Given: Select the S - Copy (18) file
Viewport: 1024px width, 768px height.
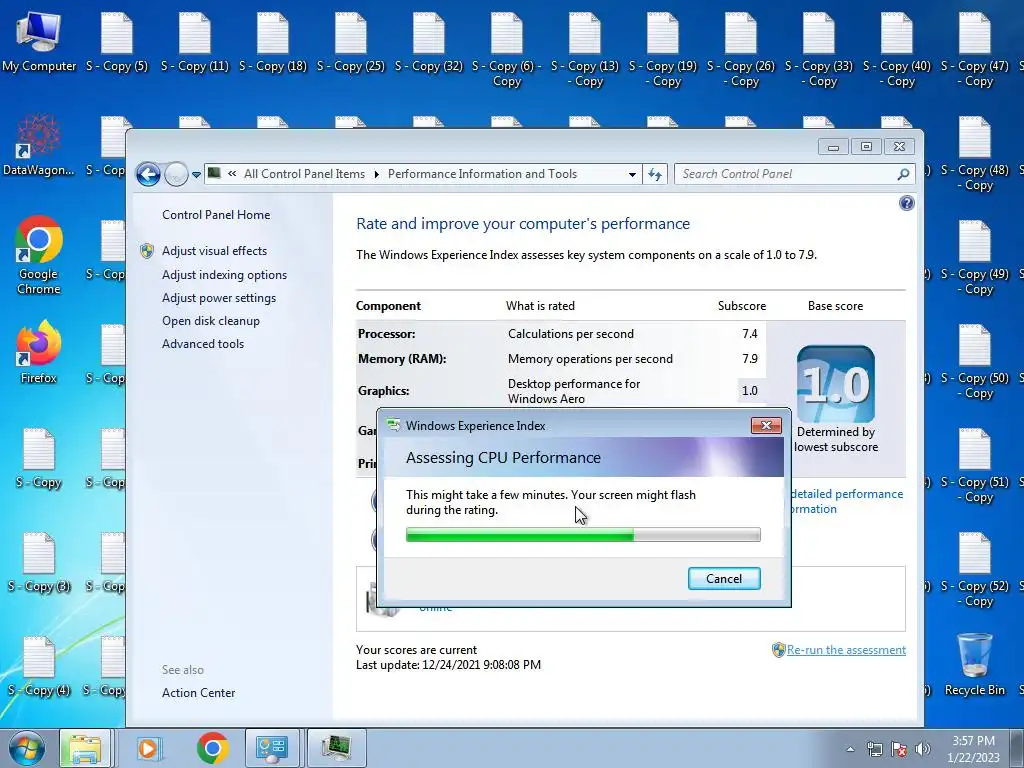Looking at the screenshot, I should point(272,42).
